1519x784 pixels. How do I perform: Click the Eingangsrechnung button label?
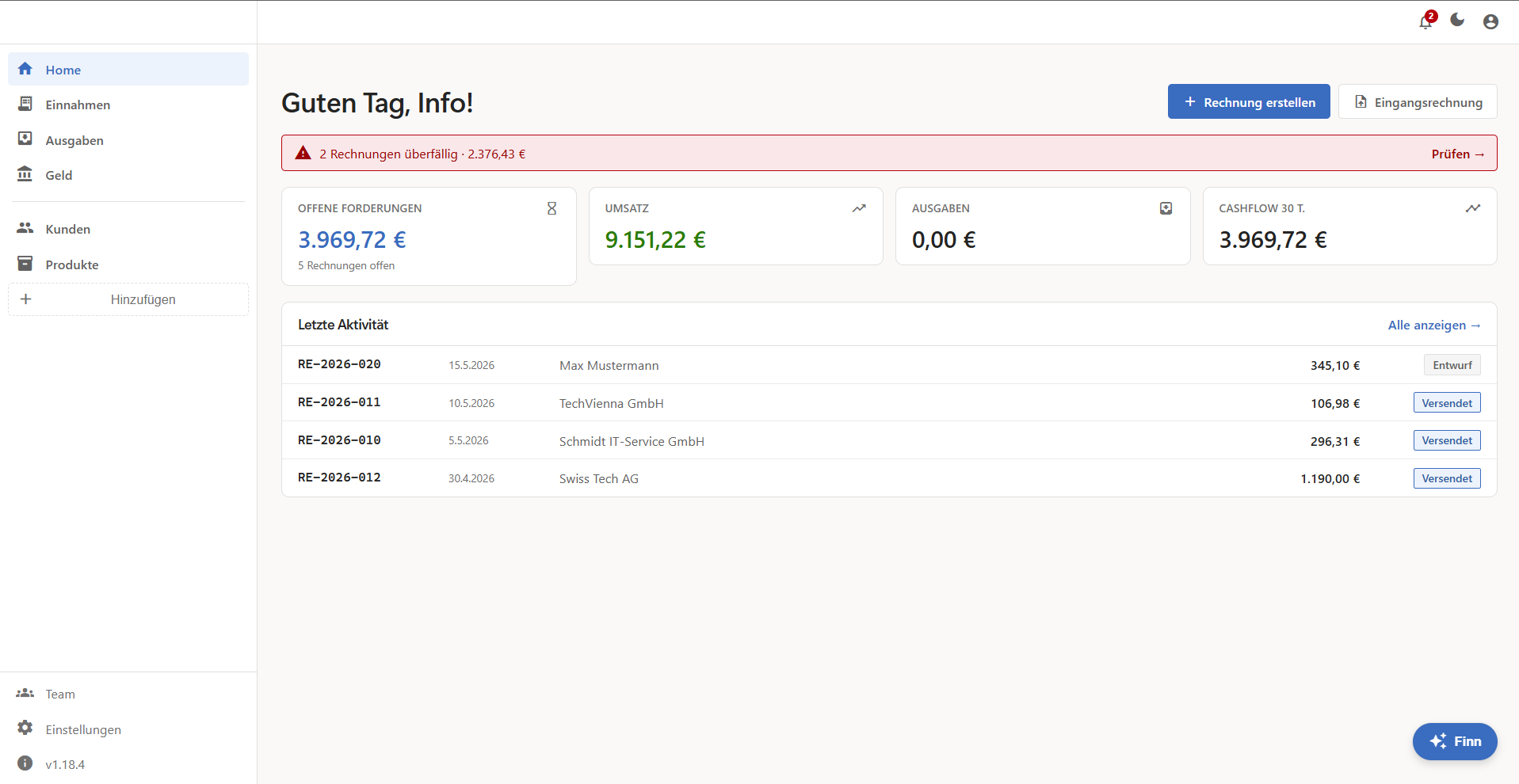coord(1428,102)
